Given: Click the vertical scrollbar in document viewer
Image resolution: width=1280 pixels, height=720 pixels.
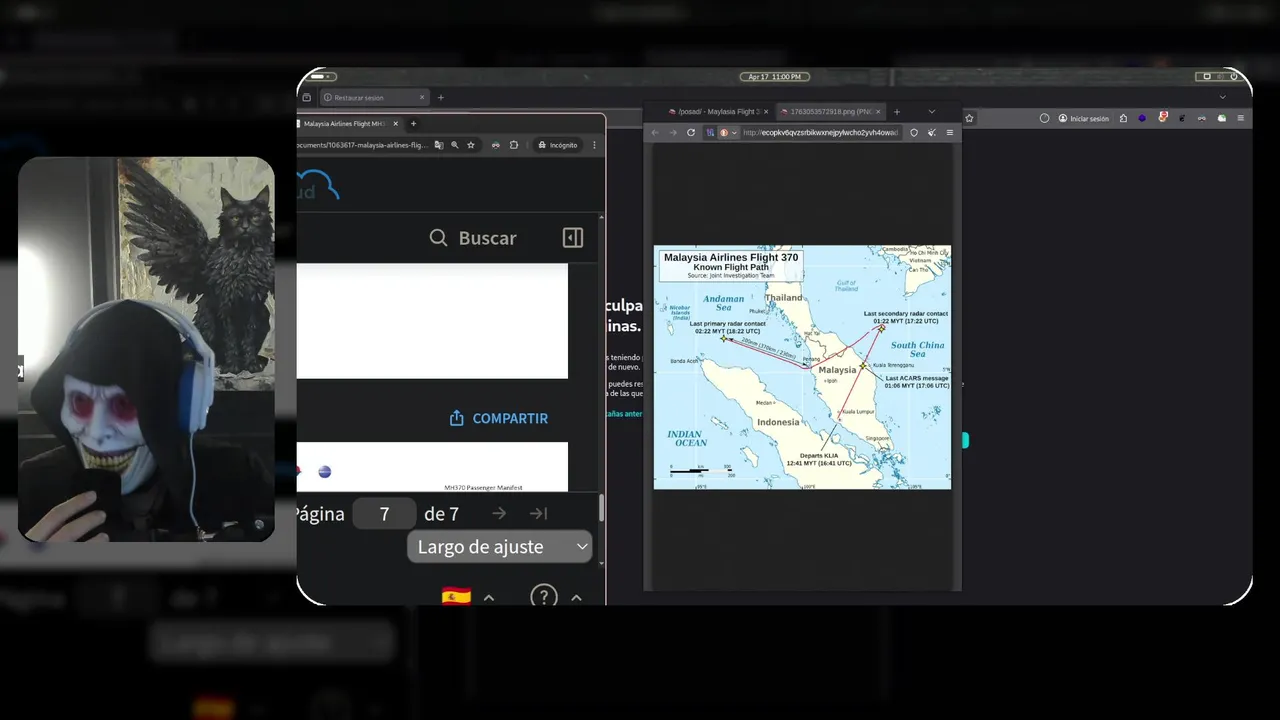Looking at the screenshot, I should [x=601, y=507].
